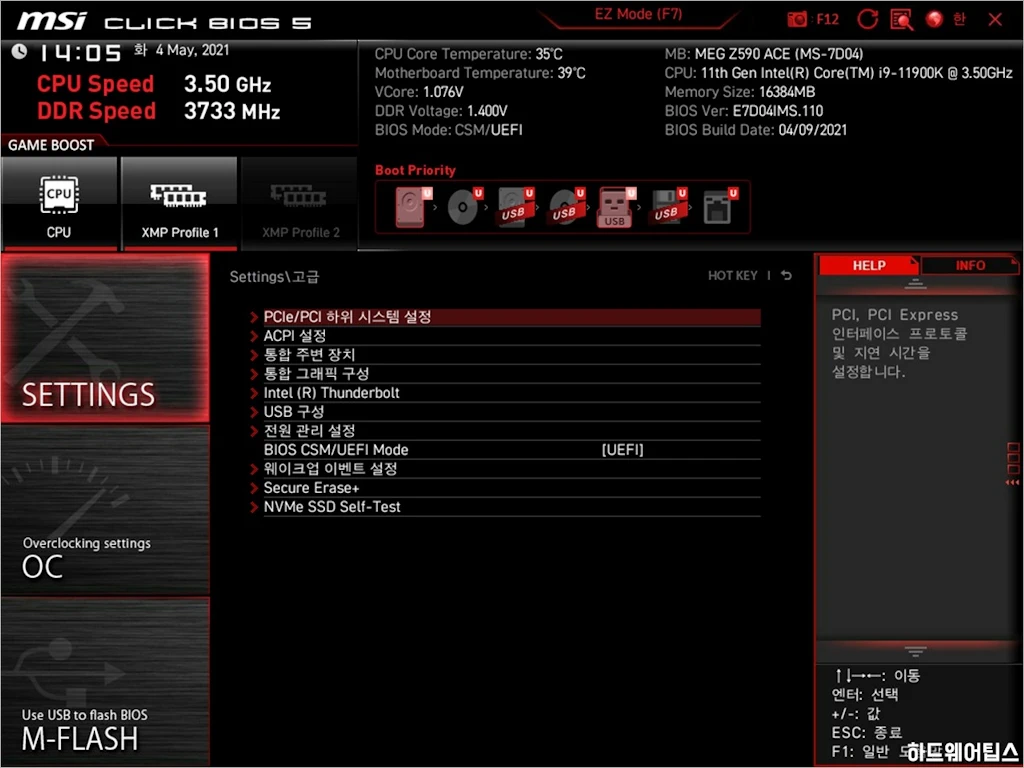The image size is (1024, 768).
Task: Click the DDR Voltage: 1.400V reading
Action: coord(441,111)
